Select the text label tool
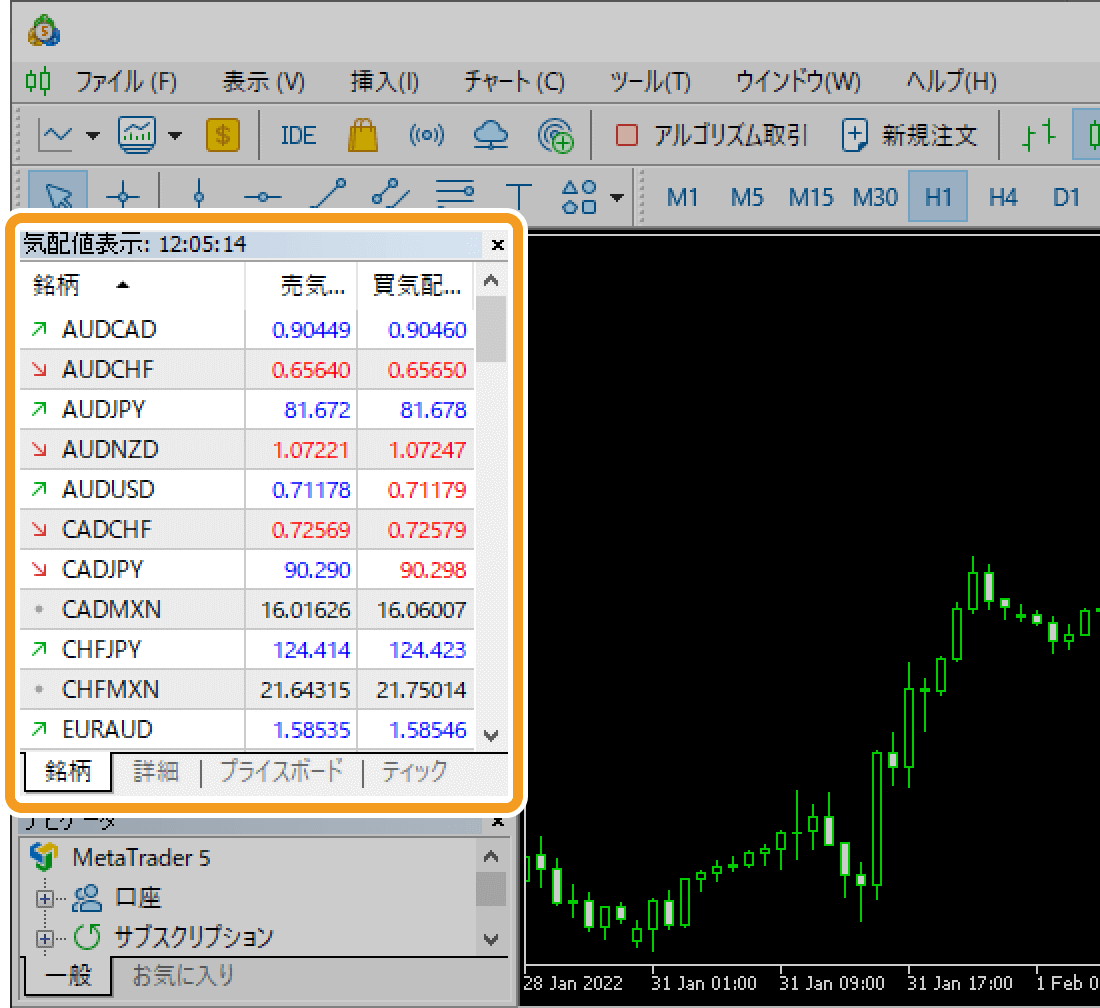 coord(518,196)
